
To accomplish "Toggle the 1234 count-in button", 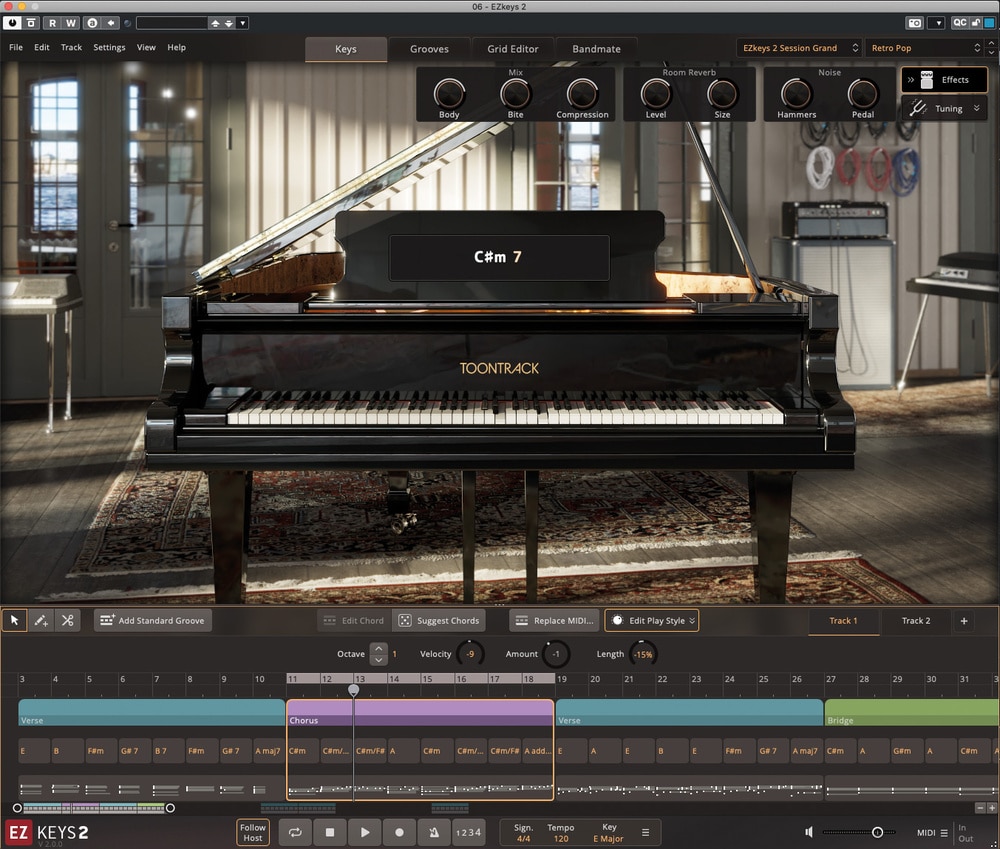I will [468, 832].
